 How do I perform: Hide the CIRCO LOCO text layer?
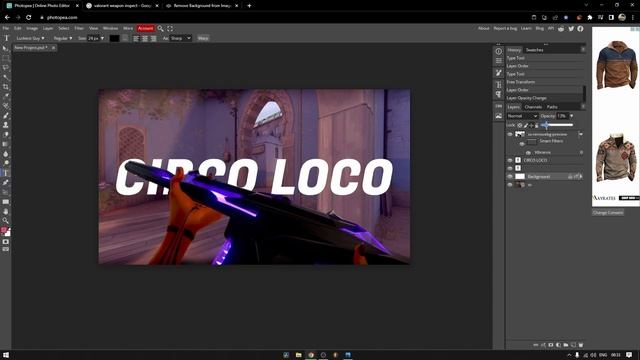tap(509, 160)
